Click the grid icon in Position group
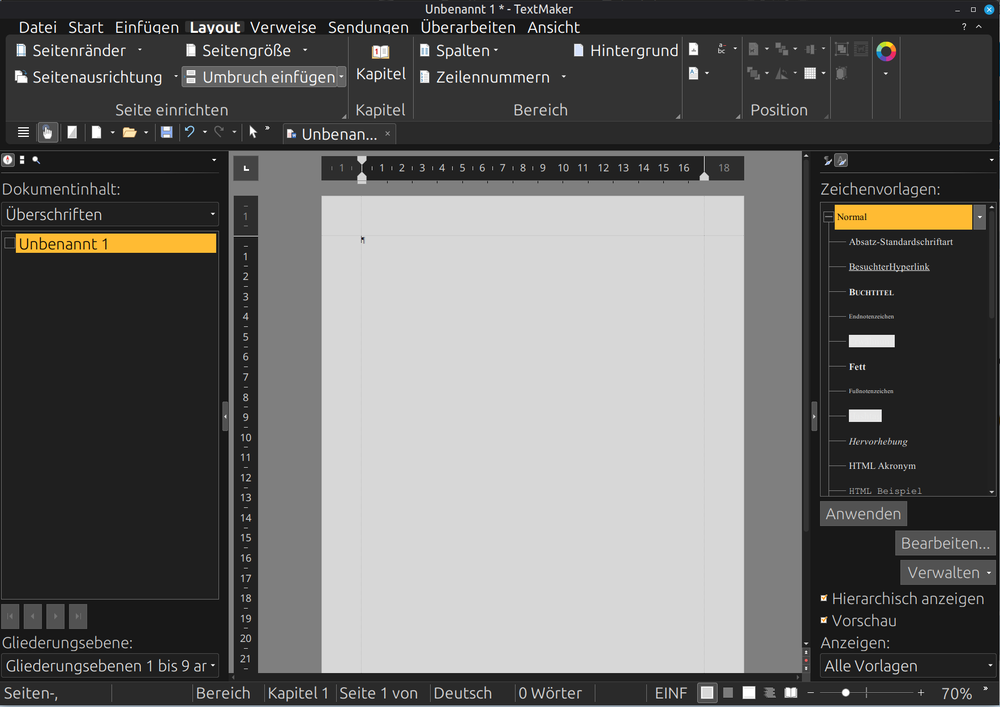 [x=810, y=74]
